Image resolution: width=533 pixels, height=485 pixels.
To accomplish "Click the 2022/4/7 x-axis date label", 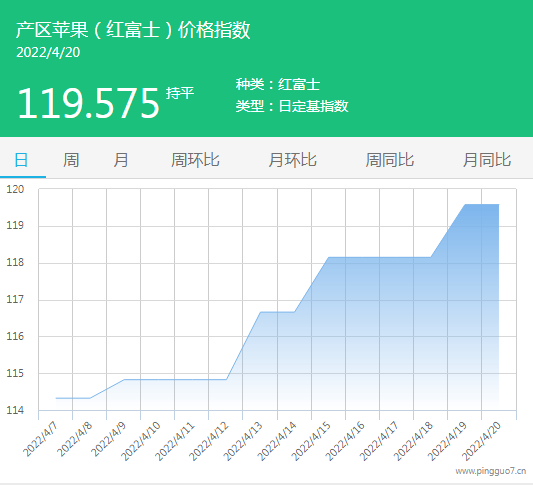I will (x=40, y=440).
